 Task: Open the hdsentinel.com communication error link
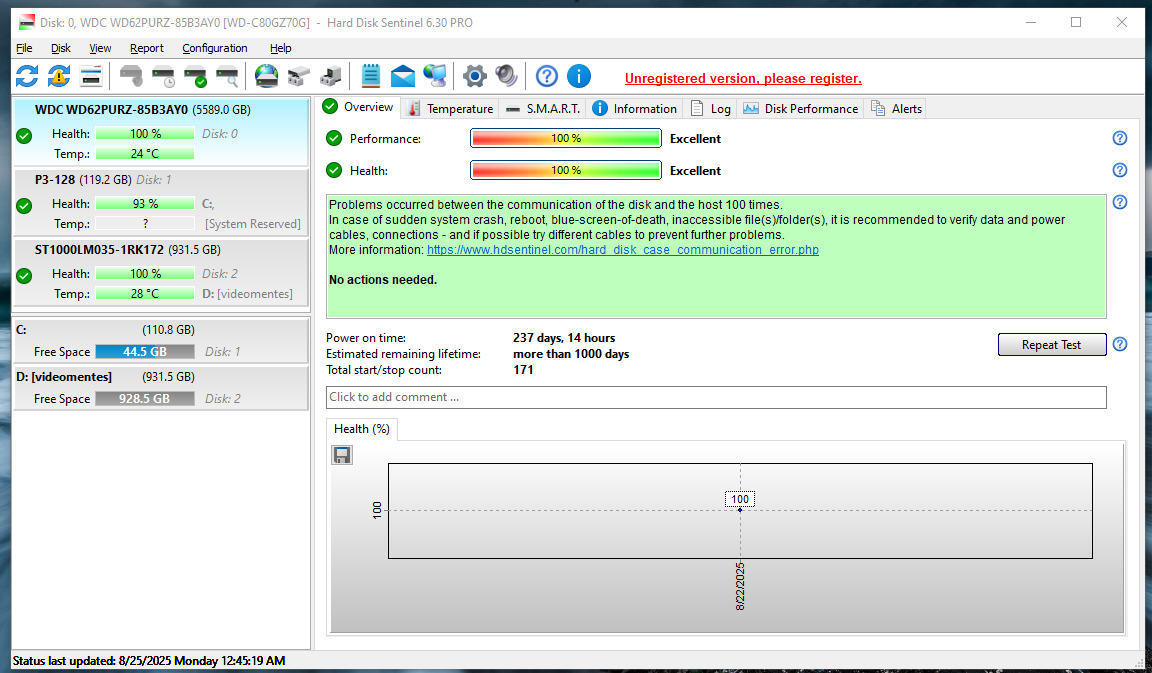(622, 250)
